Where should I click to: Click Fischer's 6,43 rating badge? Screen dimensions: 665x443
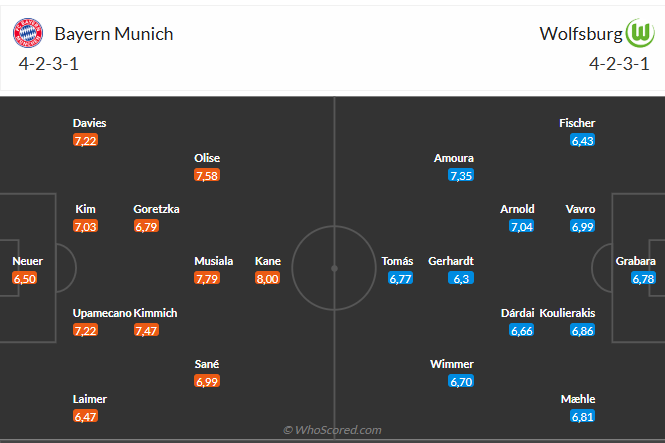[x=582, y=141]
